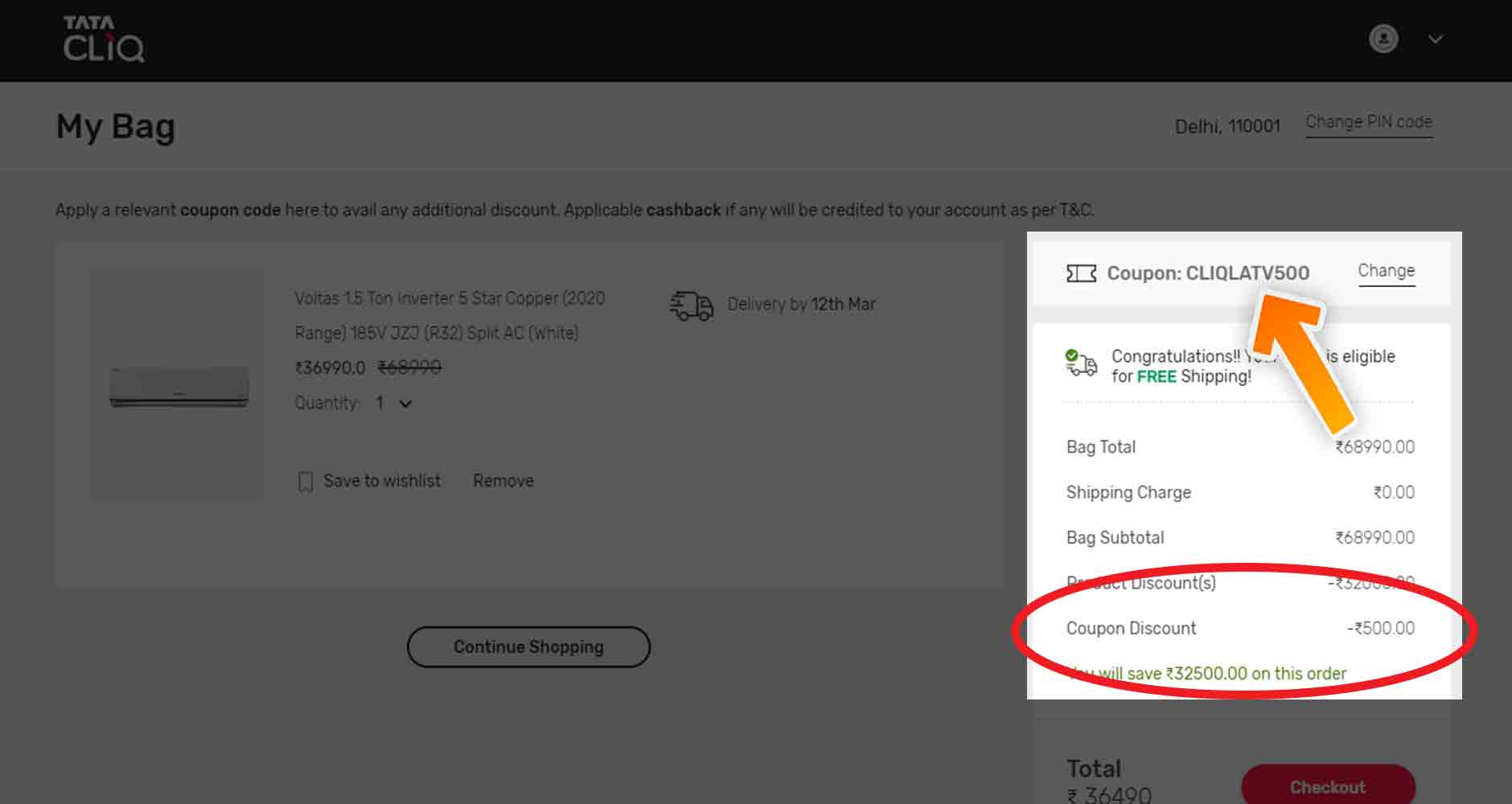Viewport: 1512px width, 804px height.
Task: Click the Delhi, 110001 location text
Action: pos(1227,126)
